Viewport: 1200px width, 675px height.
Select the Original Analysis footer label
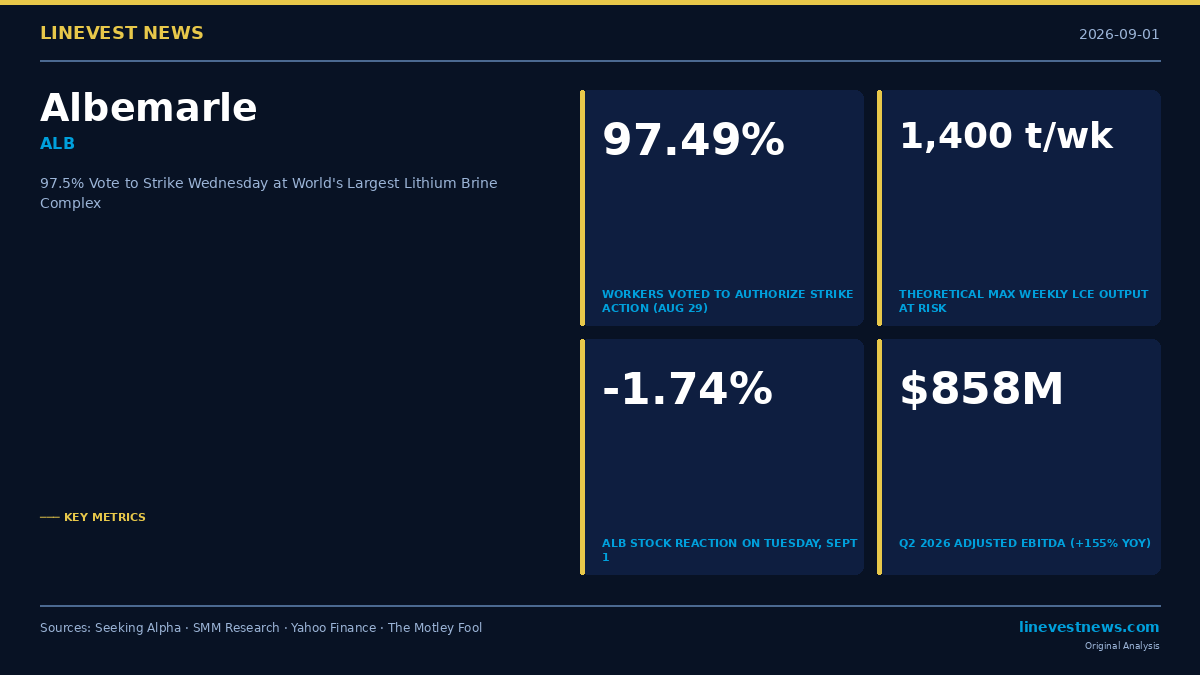(x=1122, y=646)
